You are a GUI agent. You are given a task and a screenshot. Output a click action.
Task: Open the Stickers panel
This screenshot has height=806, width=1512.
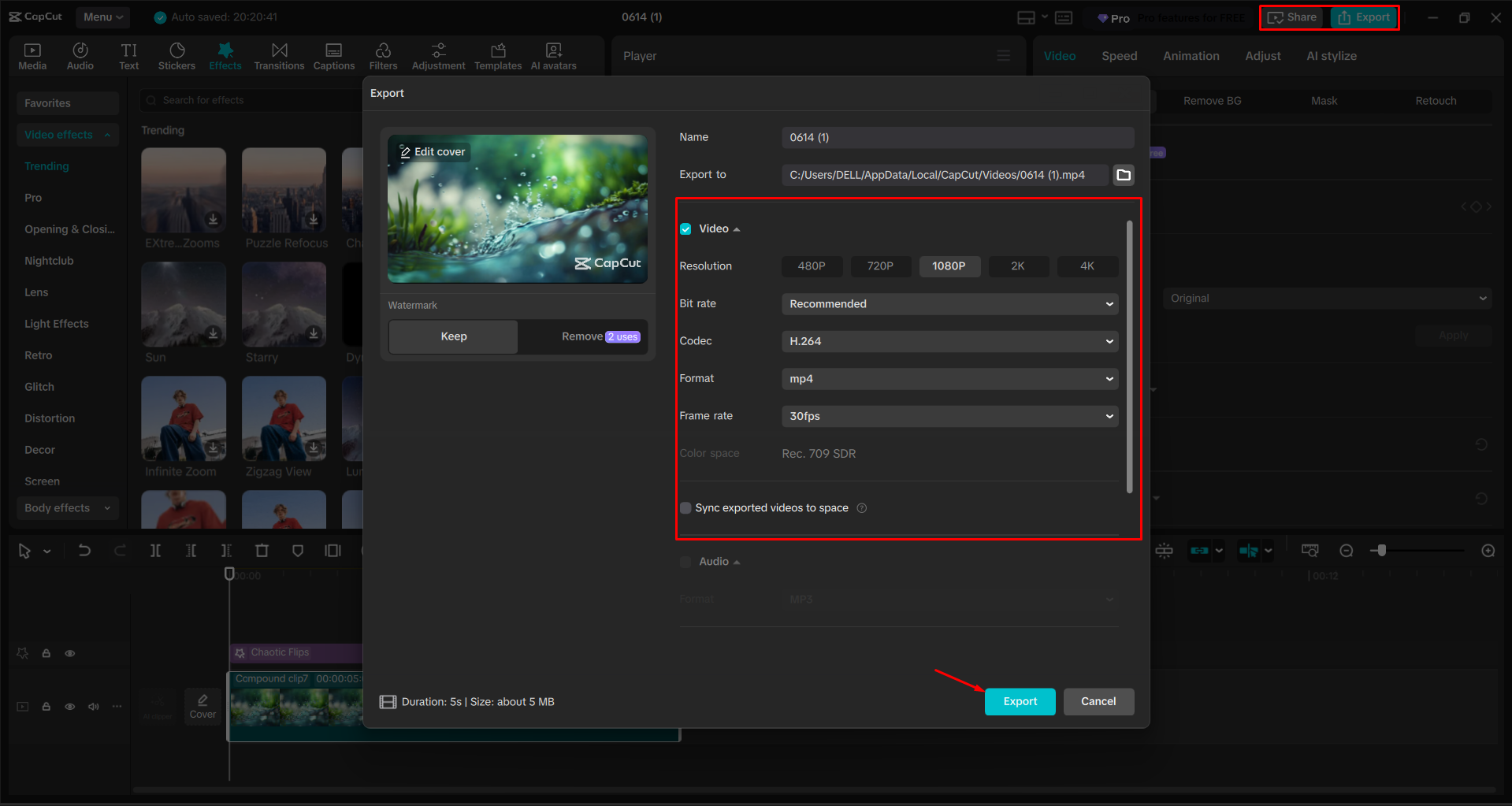click(x=176, y=55)
